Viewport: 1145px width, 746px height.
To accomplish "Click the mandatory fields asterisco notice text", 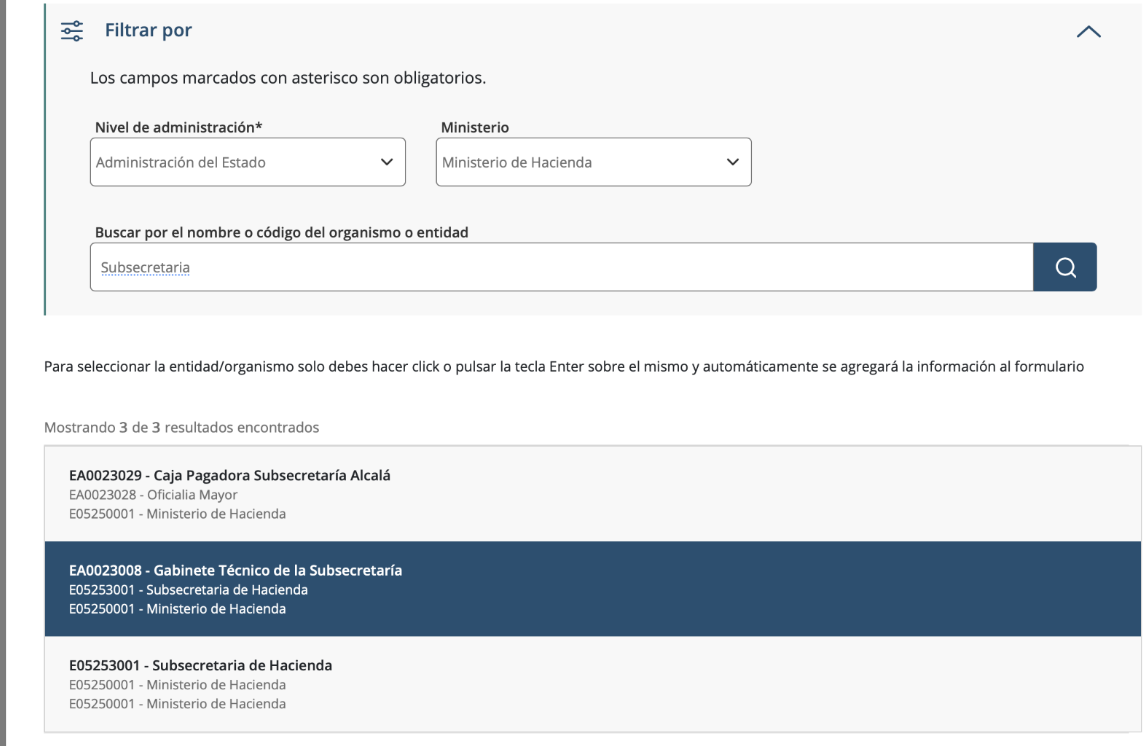I will click(x=288, y=79).
